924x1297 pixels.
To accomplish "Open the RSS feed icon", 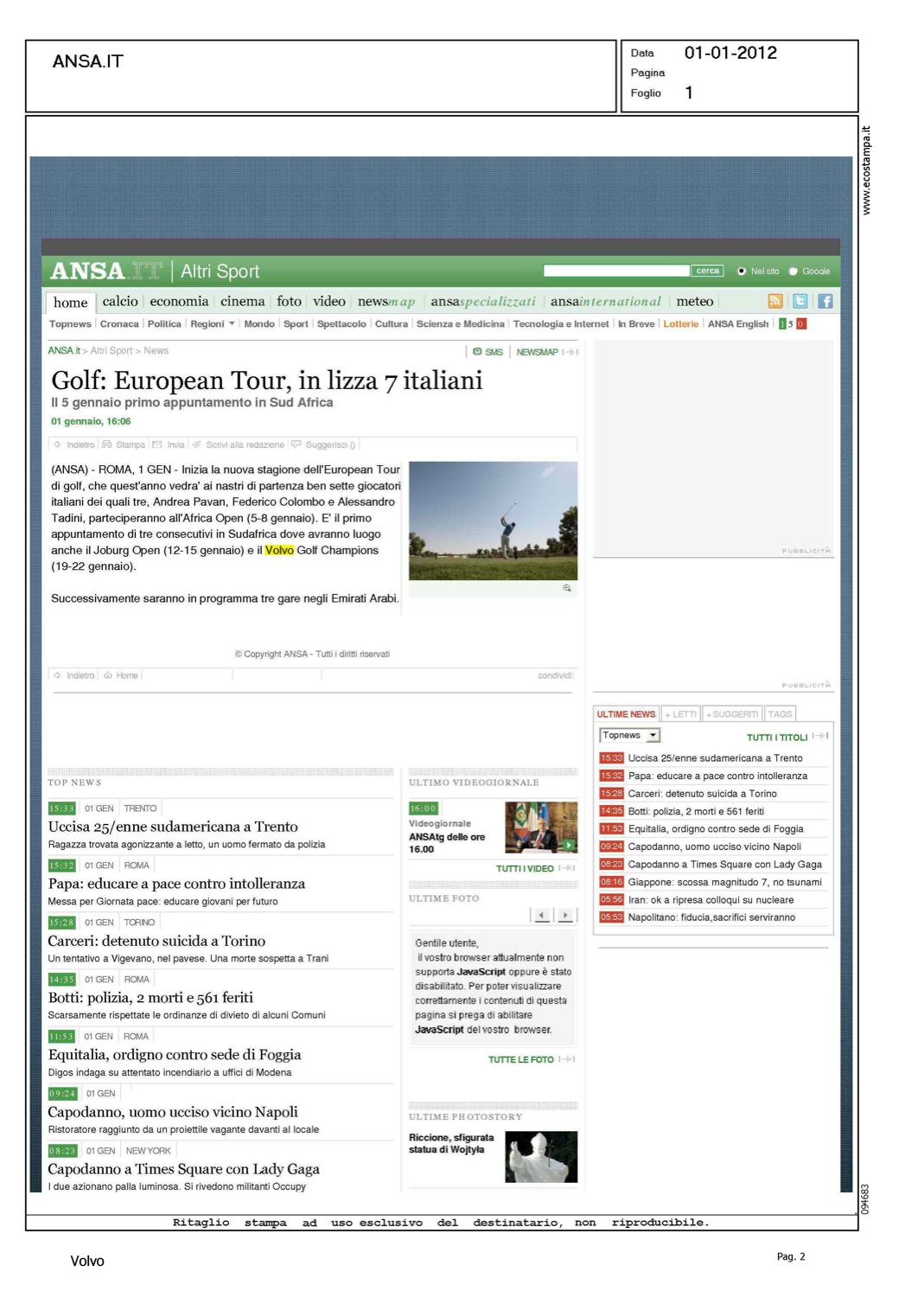I will click(774, 301).
